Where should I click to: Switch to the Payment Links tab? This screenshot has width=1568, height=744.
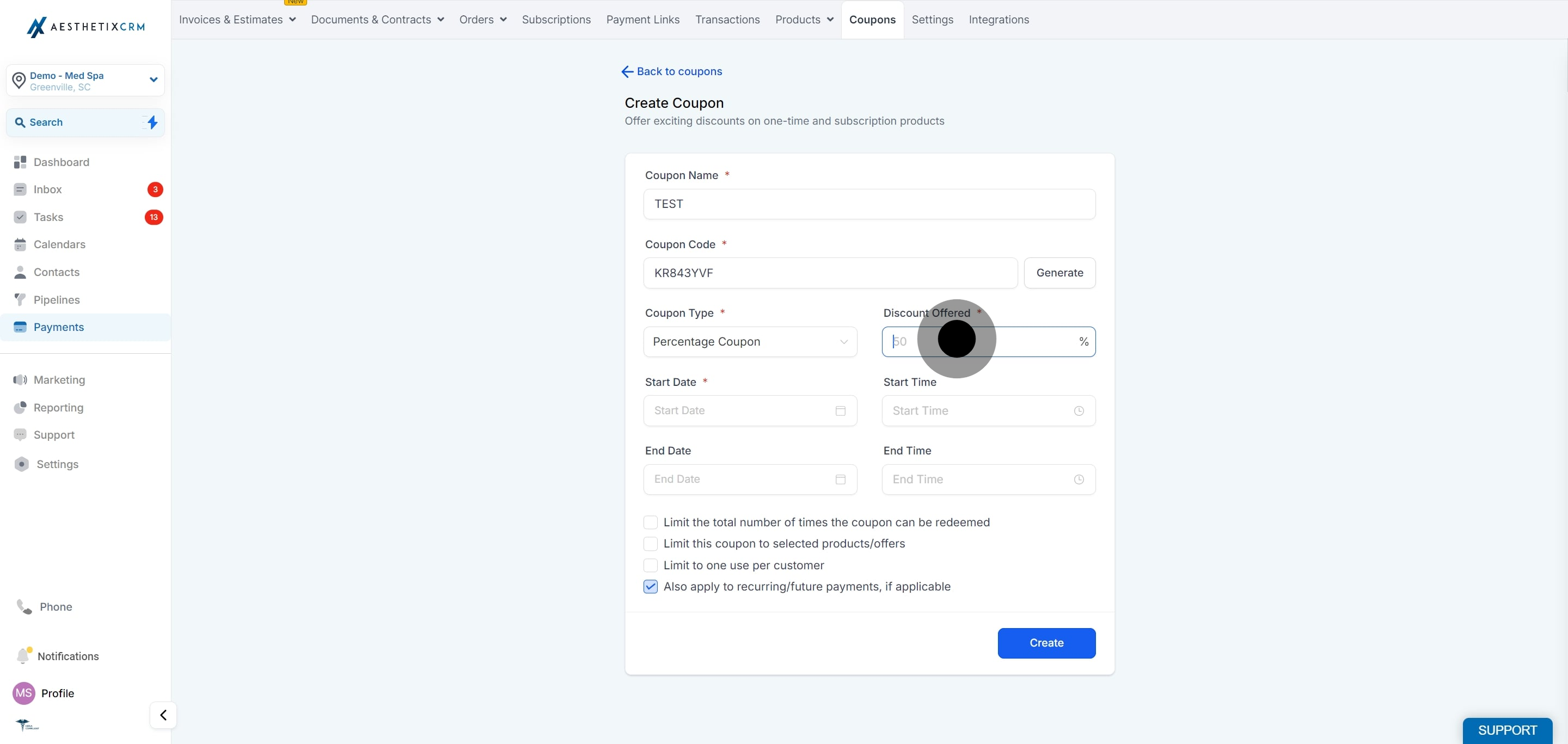click(x=643, y=20)
